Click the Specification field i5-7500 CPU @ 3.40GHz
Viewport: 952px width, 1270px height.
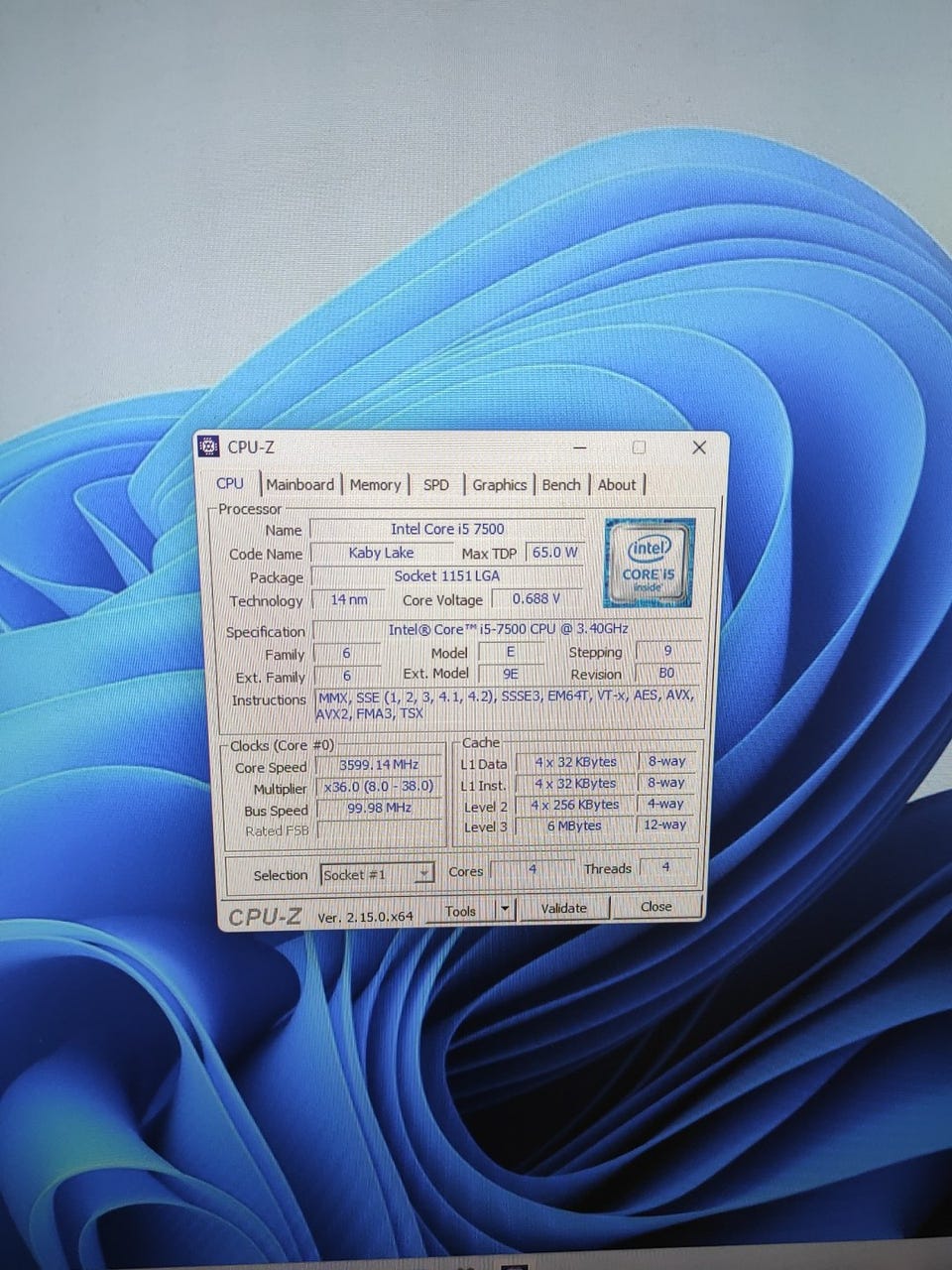point(508,629)
